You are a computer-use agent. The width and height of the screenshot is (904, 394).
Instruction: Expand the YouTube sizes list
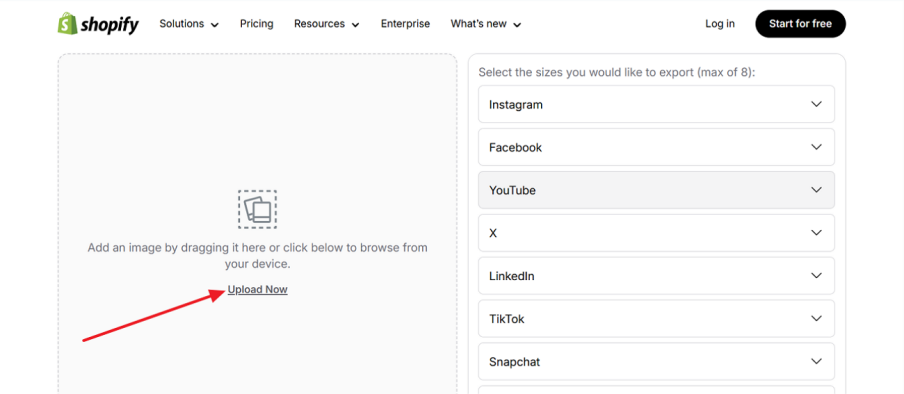(x=656, y=190)
